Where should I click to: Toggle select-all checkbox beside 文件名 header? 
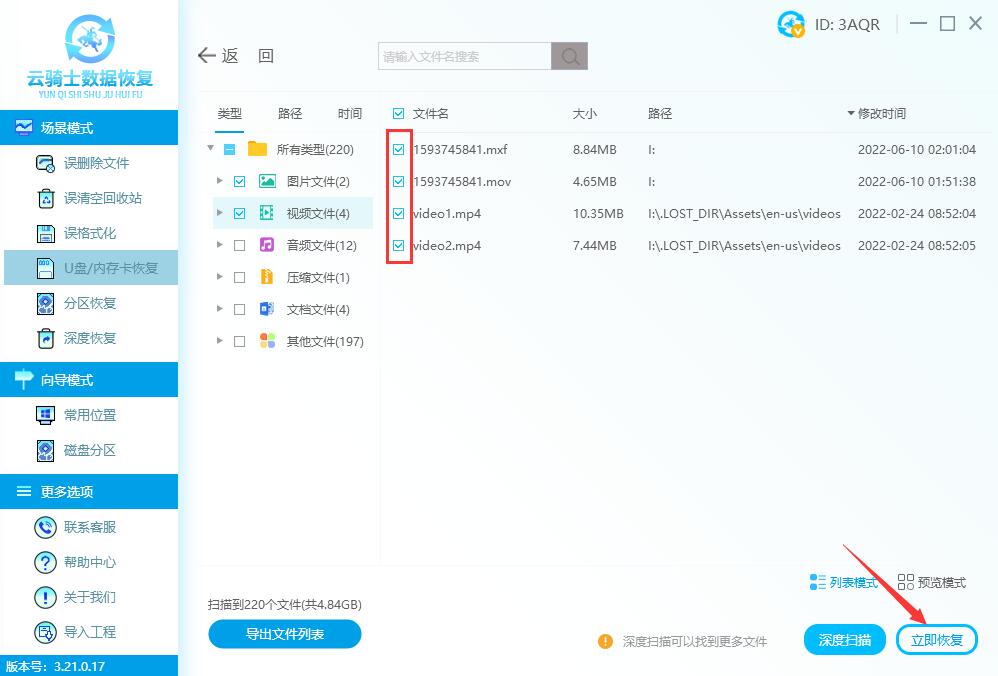(x=398, y=113)
